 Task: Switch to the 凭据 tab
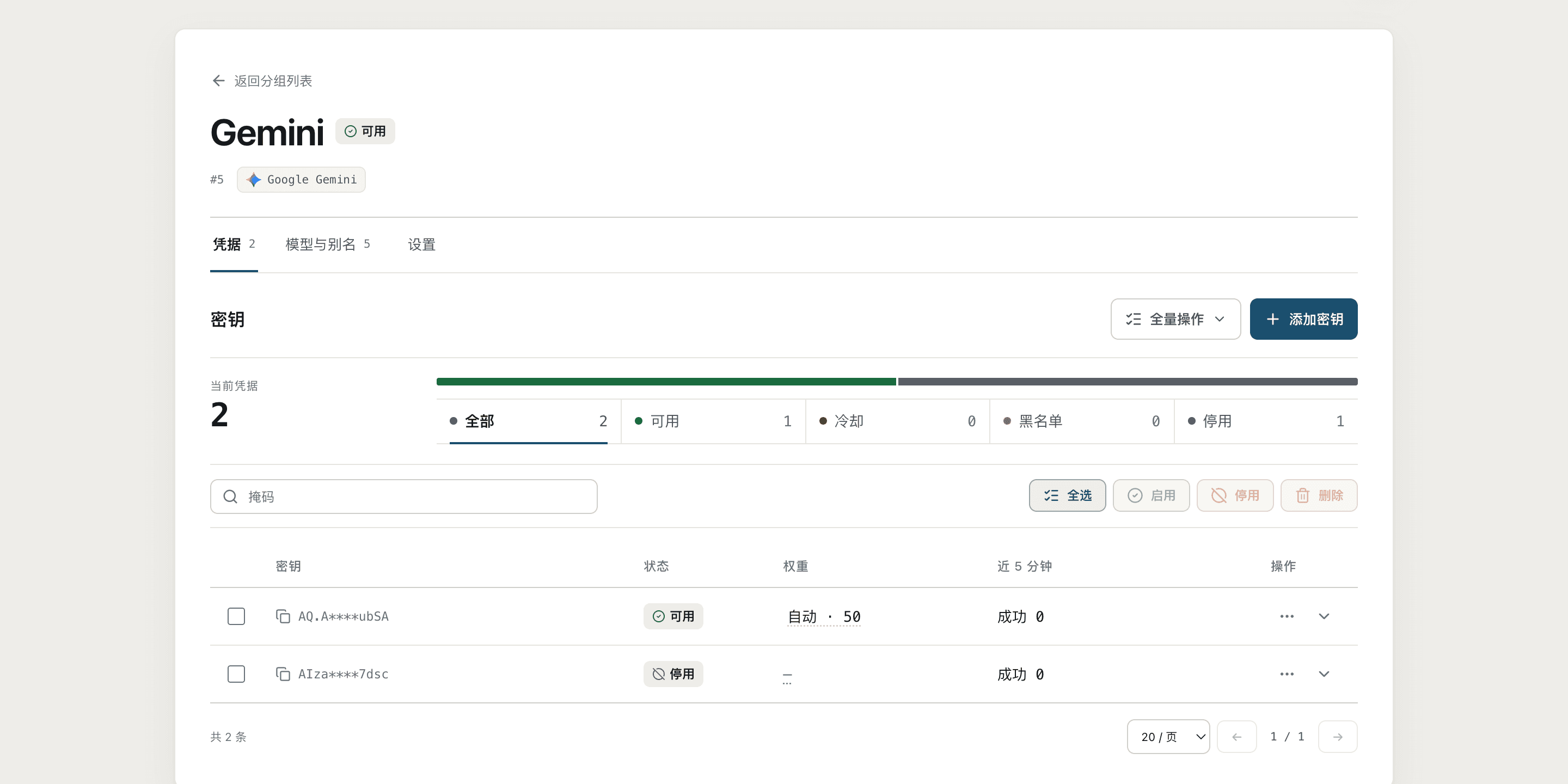[234, 244]
